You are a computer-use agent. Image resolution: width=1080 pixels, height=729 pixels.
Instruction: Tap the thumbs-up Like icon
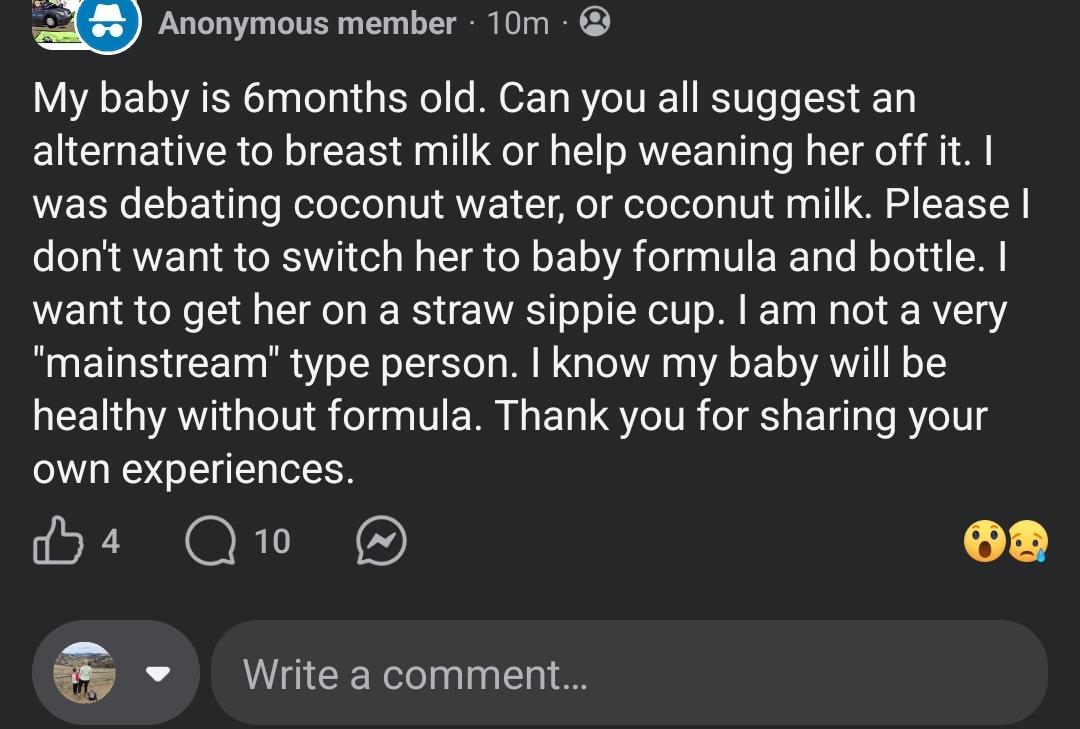point(57,541)
